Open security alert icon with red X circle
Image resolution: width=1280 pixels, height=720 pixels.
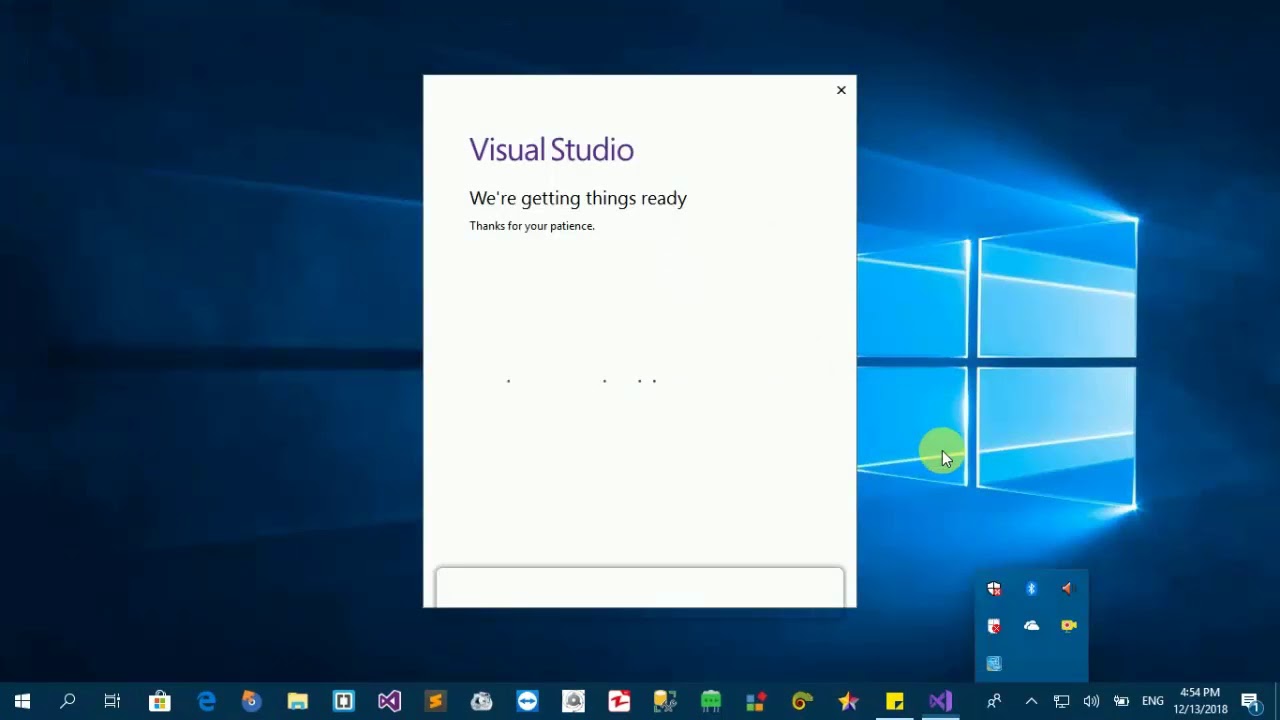(x=994, y=626)
